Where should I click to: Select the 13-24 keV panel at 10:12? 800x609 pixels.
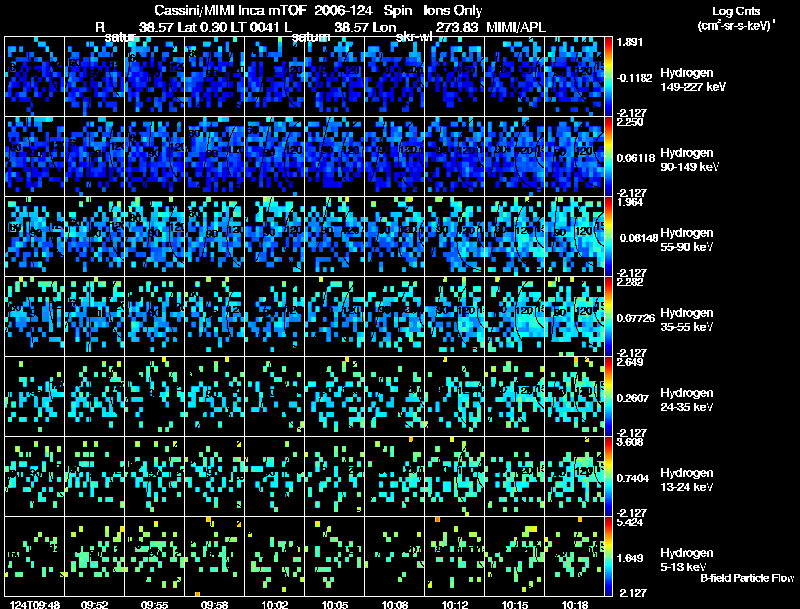[455, 476]
